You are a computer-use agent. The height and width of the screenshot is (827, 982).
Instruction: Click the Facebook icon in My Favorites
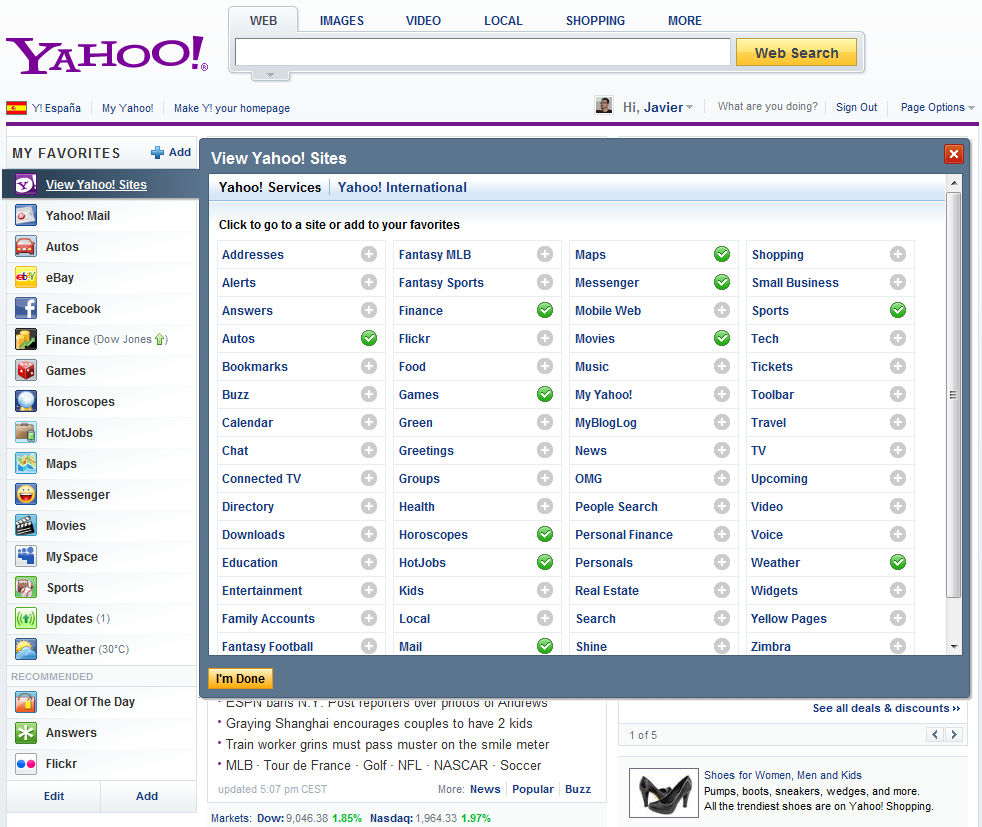(x=26, y=309)
